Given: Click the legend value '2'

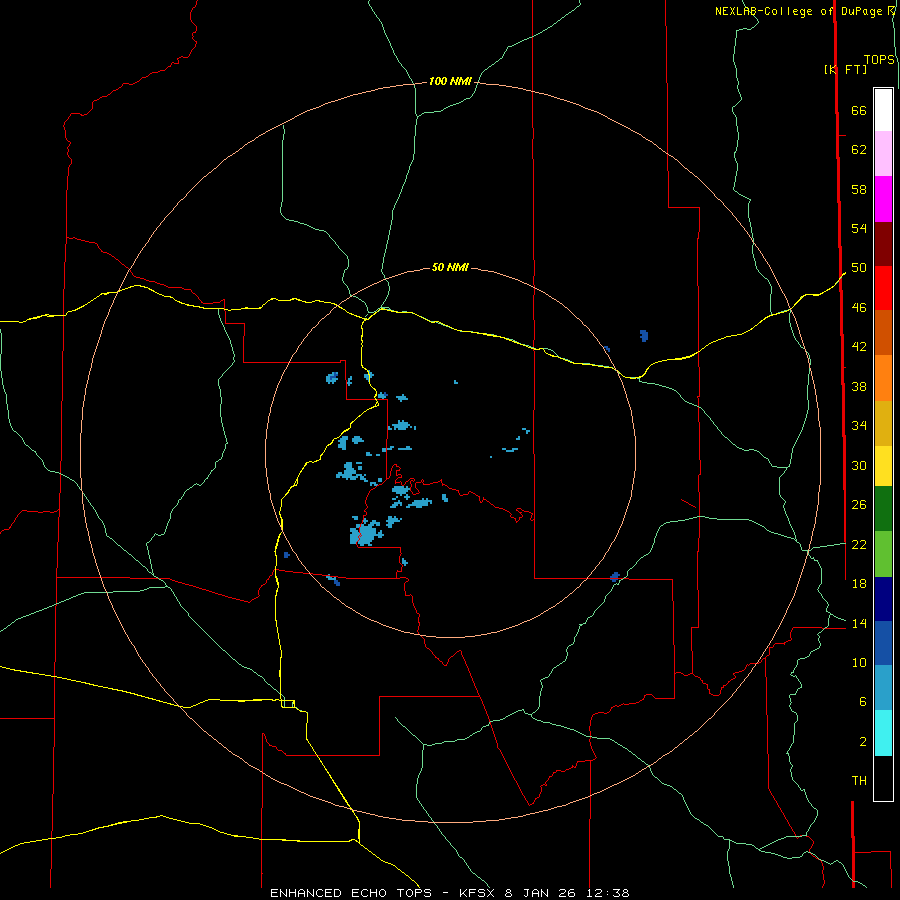Looking at the screenshot, I should click(863, 742).
